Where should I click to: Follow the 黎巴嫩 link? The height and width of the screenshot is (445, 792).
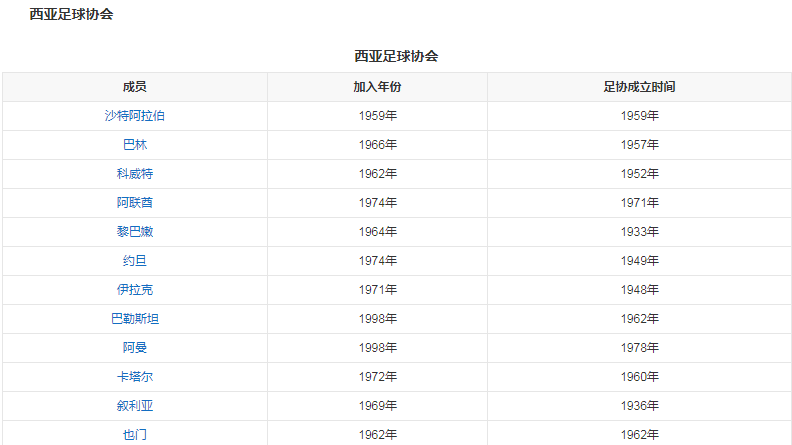(x=135, y=232)
